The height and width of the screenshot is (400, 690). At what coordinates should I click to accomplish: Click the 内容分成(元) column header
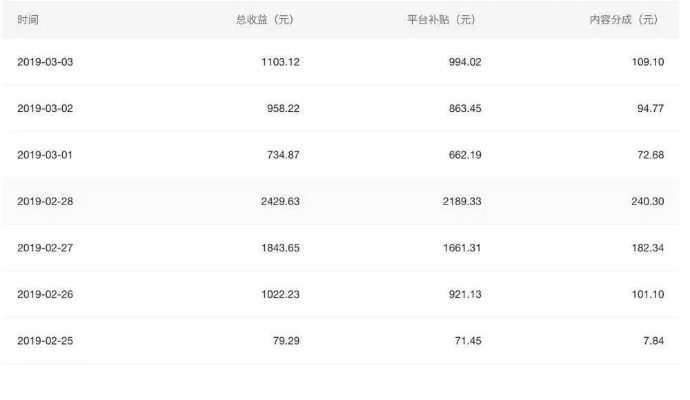[624, 20]
